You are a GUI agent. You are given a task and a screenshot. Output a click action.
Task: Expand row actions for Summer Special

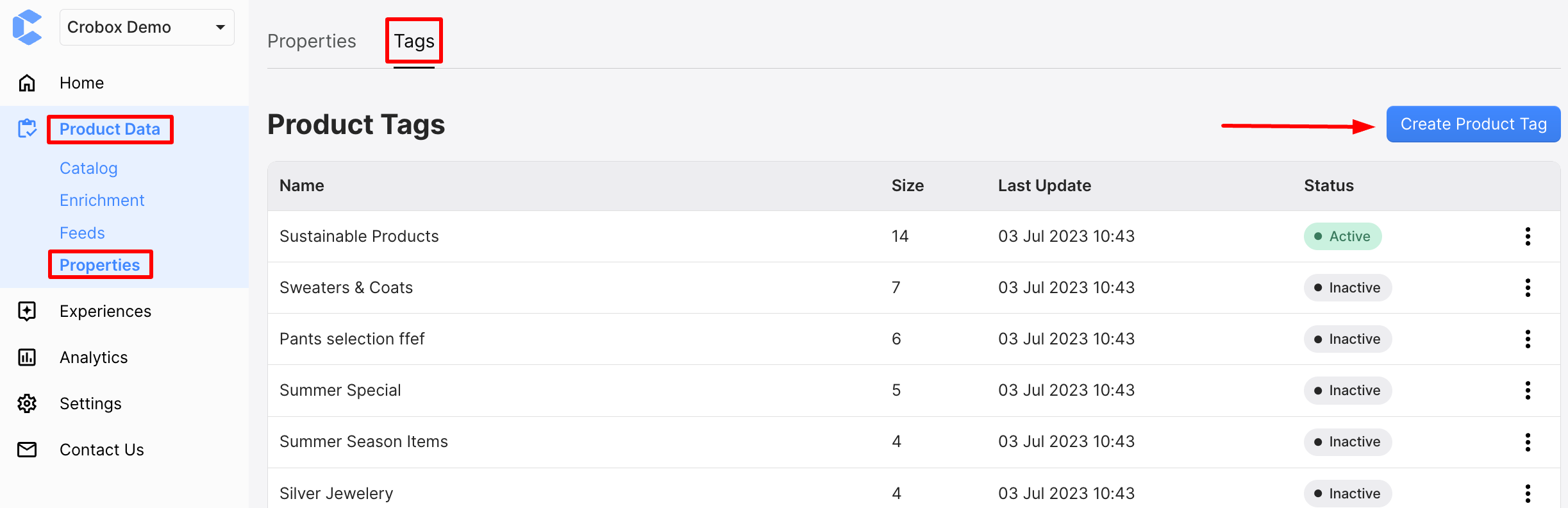coord(1528,391)
